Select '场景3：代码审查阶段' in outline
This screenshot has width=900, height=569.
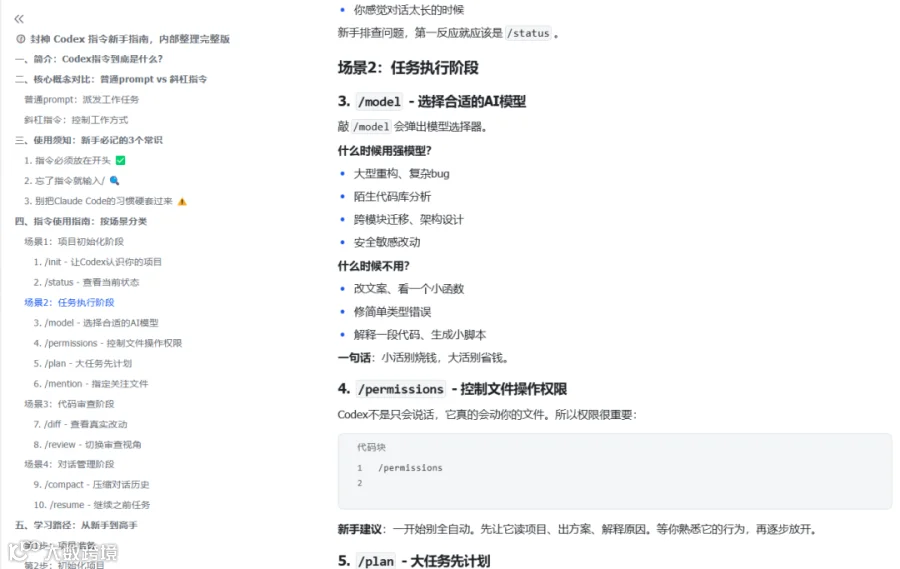69,404
